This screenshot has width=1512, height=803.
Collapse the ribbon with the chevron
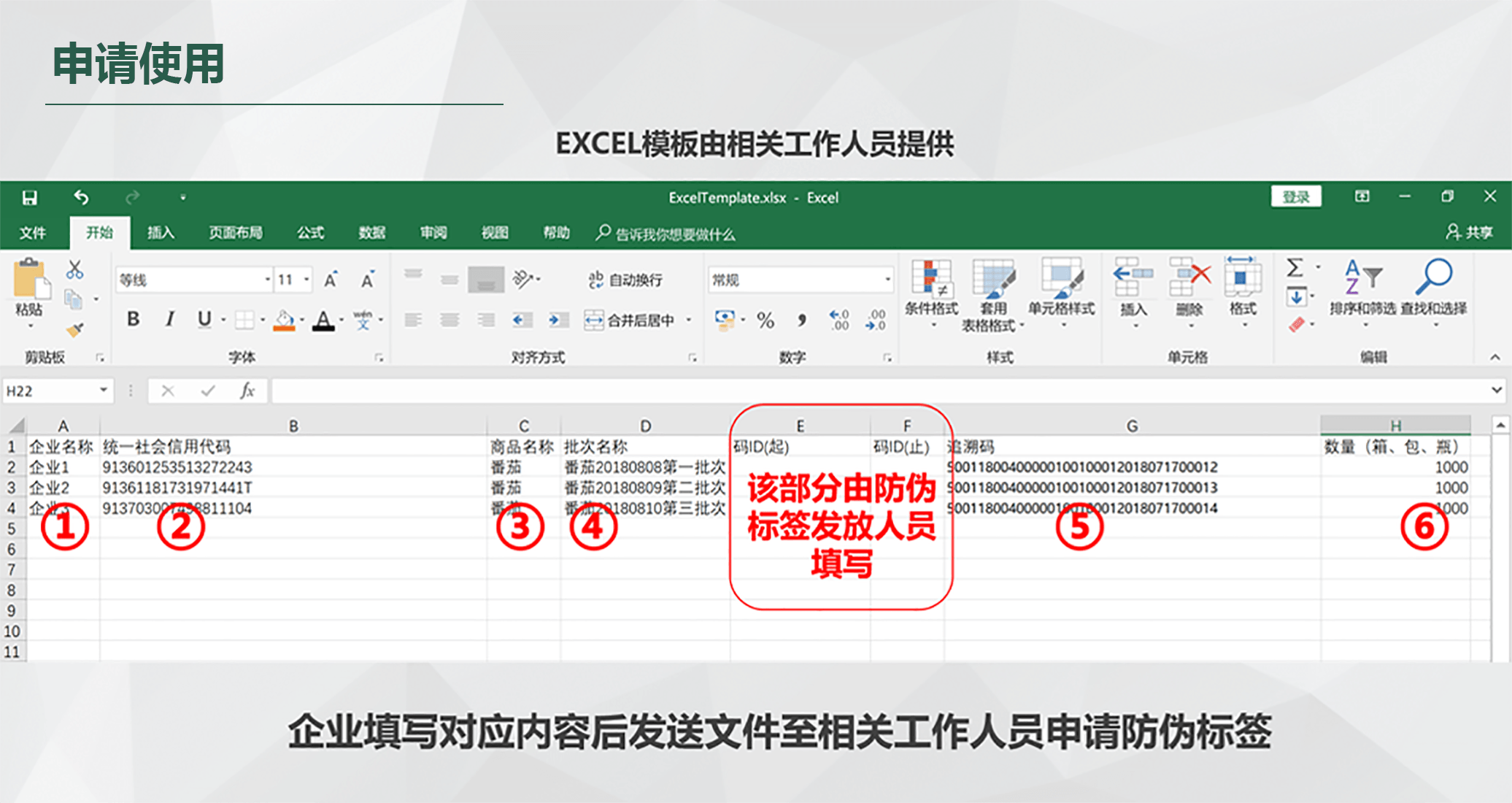point(1495,357)
